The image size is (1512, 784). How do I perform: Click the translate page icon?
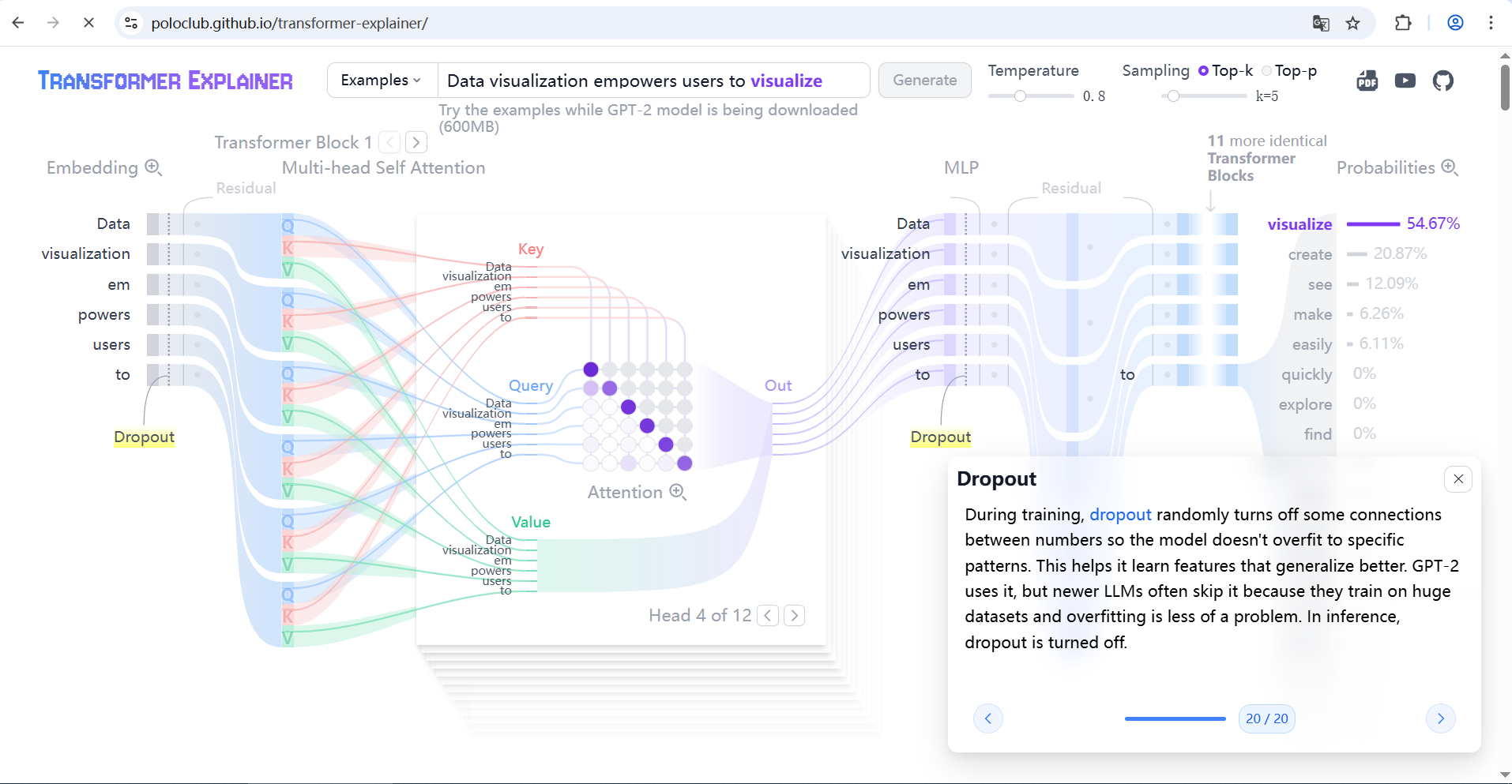(1321, 23)
